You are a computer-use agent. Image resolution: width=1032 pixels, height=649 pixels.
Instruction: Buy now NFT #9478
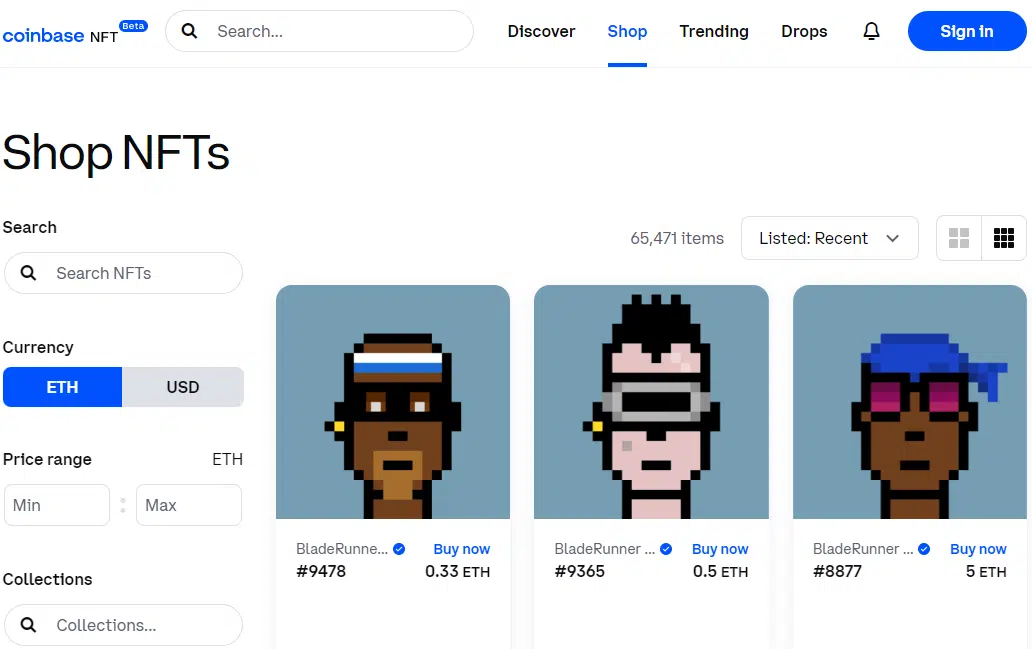point(461,549)
